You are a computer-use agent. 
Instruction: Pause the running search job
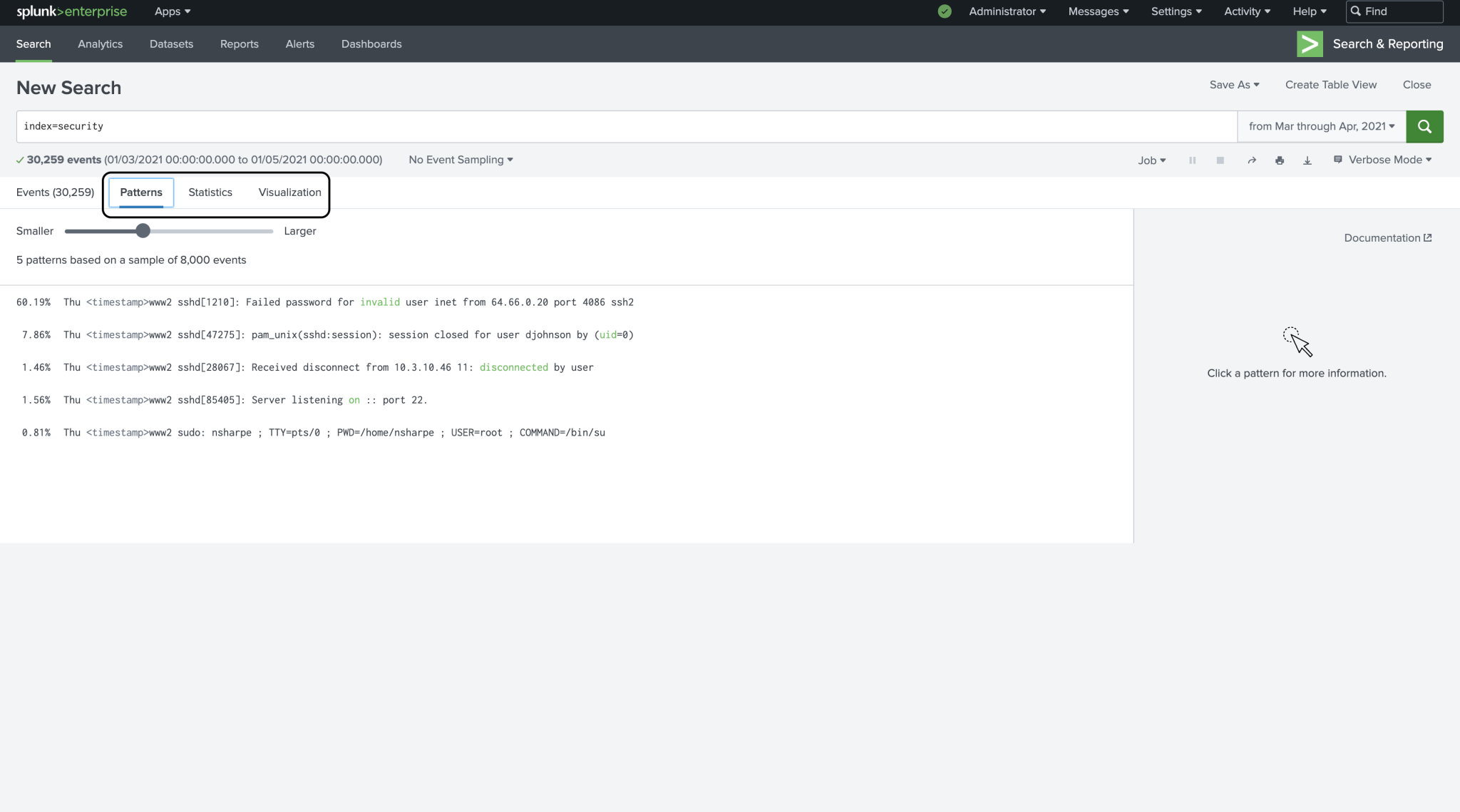tap(1191, 160)
